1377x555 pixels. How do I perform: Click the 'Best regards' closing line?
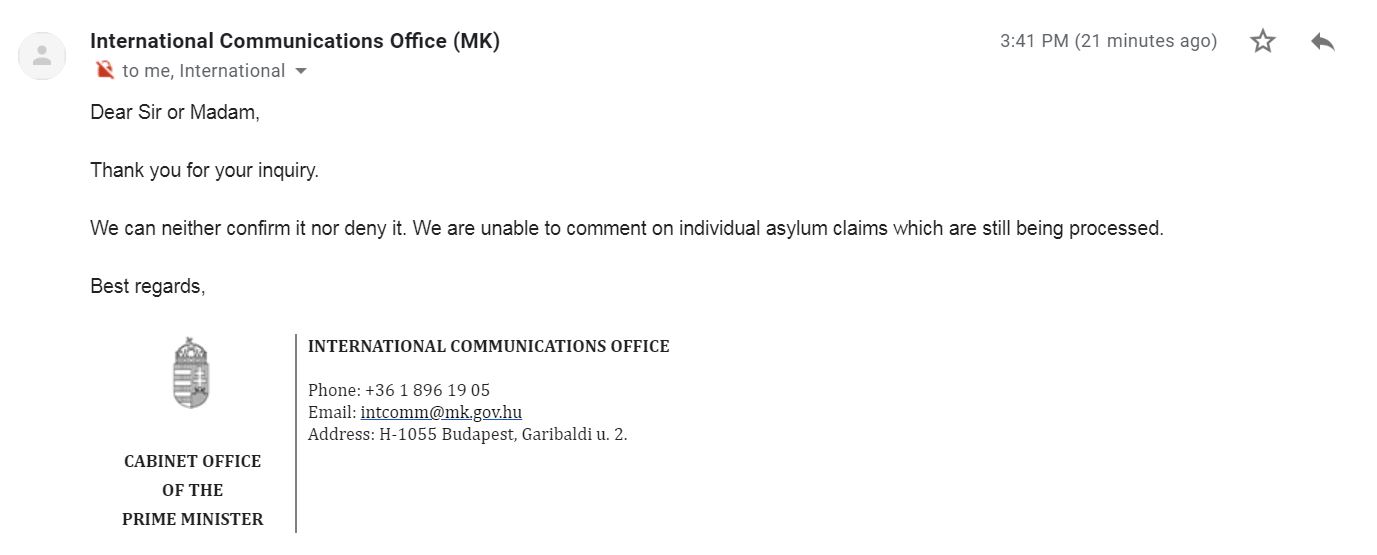point(148,286)
